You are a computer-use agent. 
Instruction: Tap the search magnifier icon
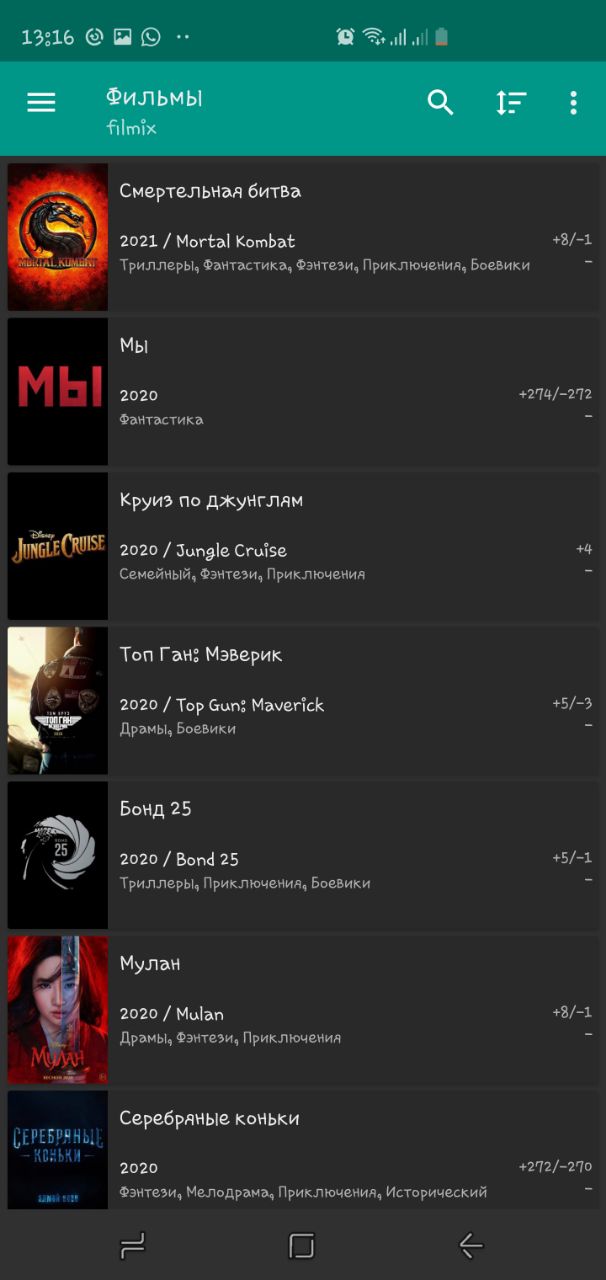pos(441,102)
